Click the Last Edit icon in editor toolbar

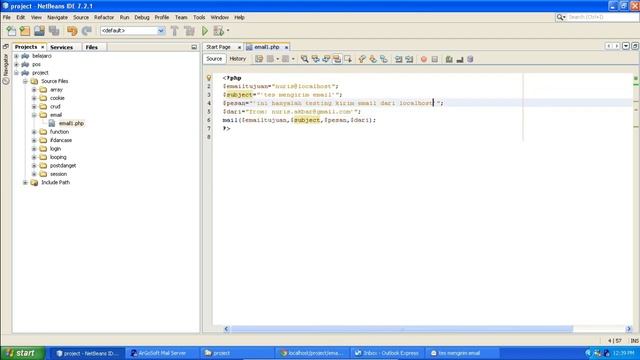(x=259, y=59)
